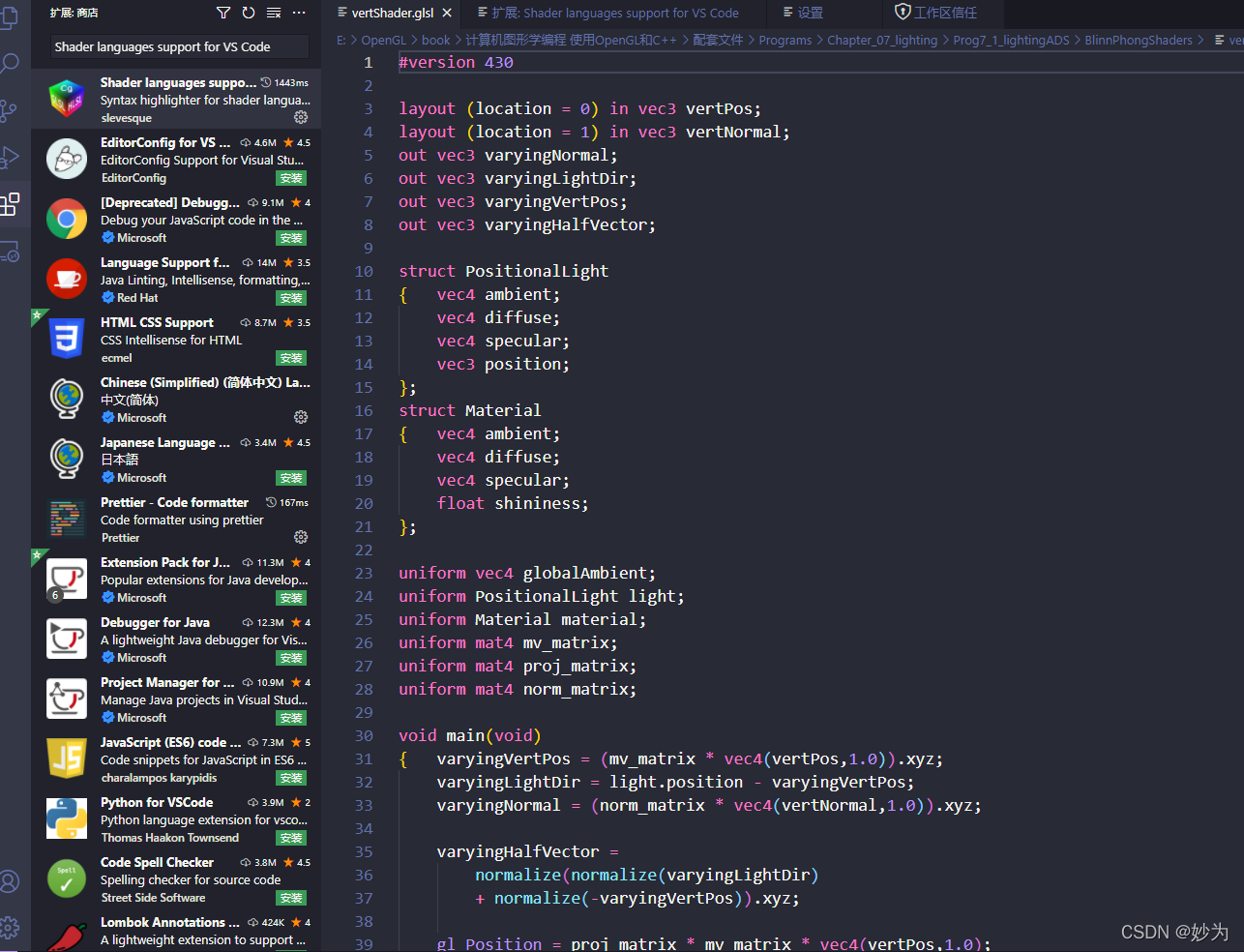The image size is (1244, 952).
Task: Open the Shader languages support manage gear
Action: pos(301,117)
